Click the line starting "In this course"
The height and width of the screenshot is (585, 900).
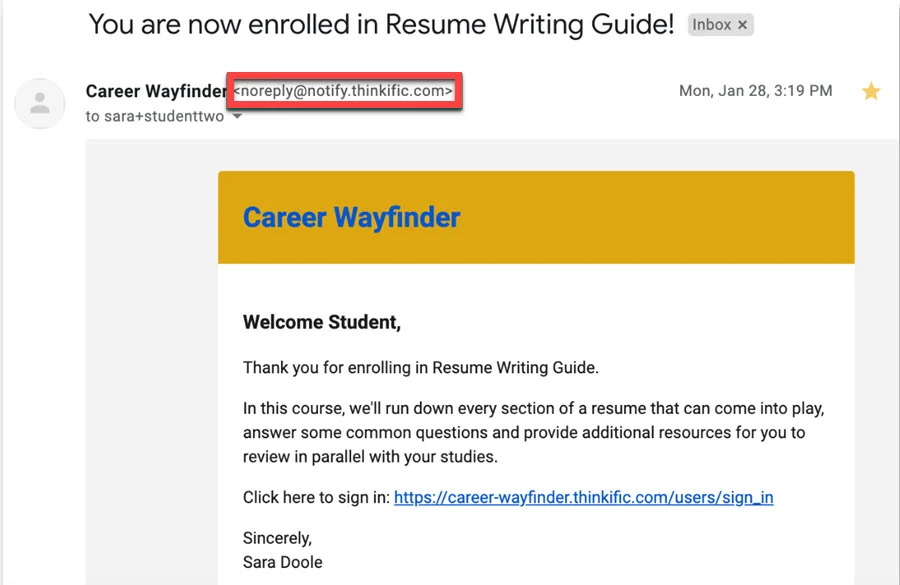click(533, 409)
